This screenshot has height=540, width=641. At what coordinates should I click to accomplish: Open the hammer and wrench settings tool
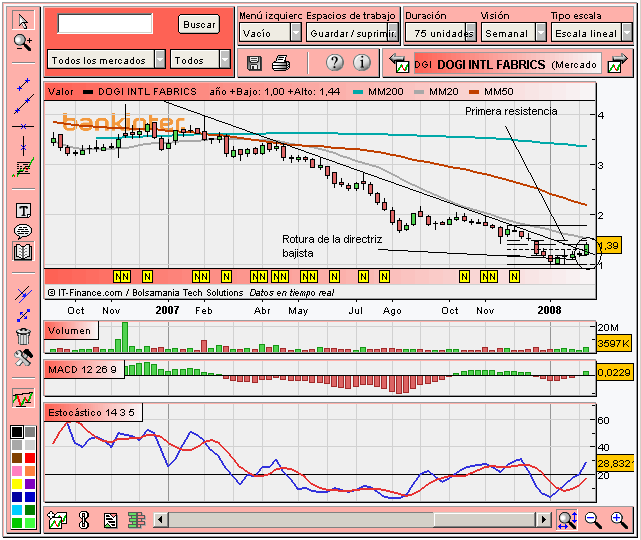pos(23,358)
